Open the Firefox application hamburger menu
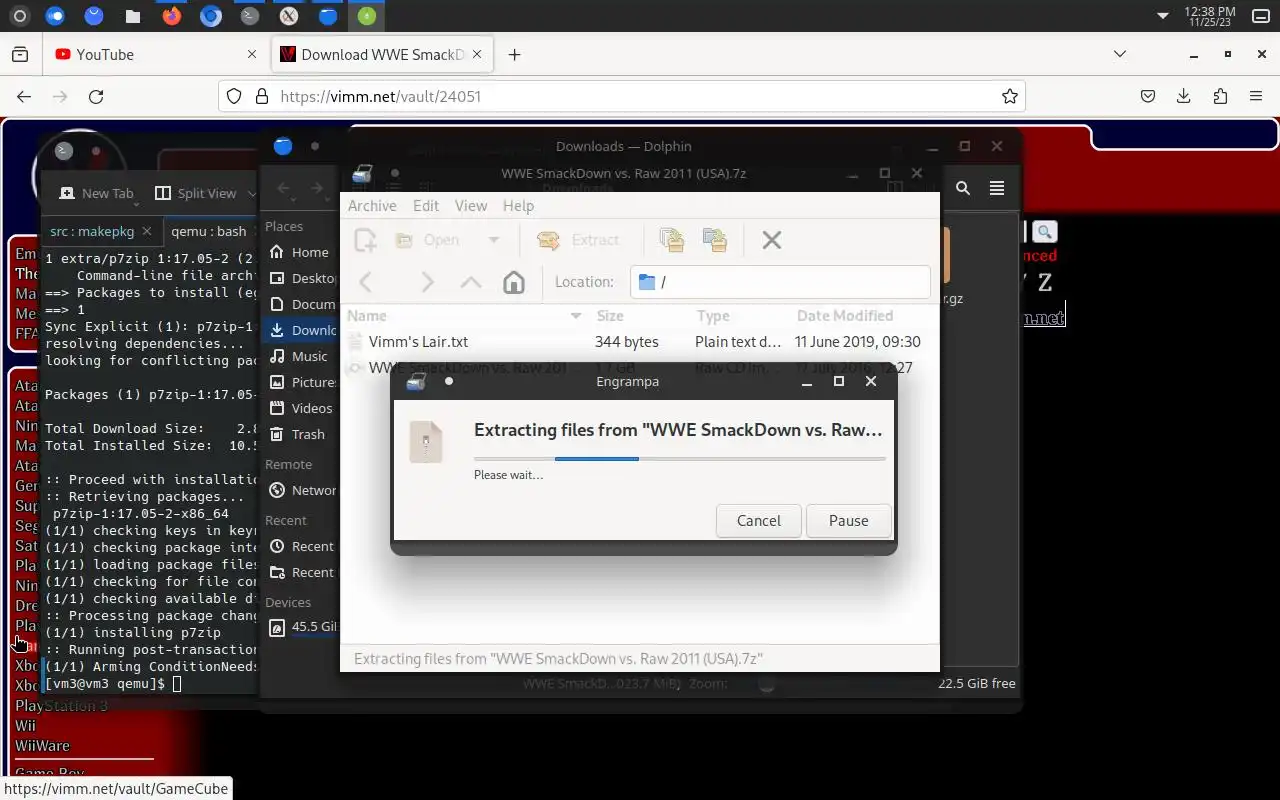The height and width of the screenshot is (800, 1280). [1256, 96]
